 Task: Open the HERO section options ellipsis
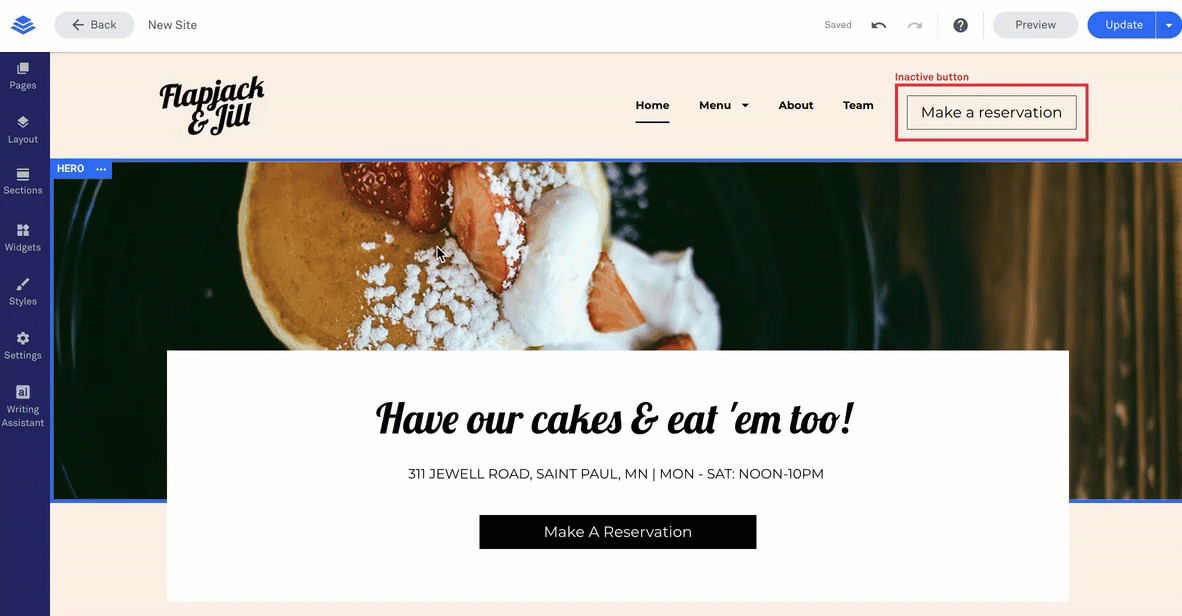(101, 169)
